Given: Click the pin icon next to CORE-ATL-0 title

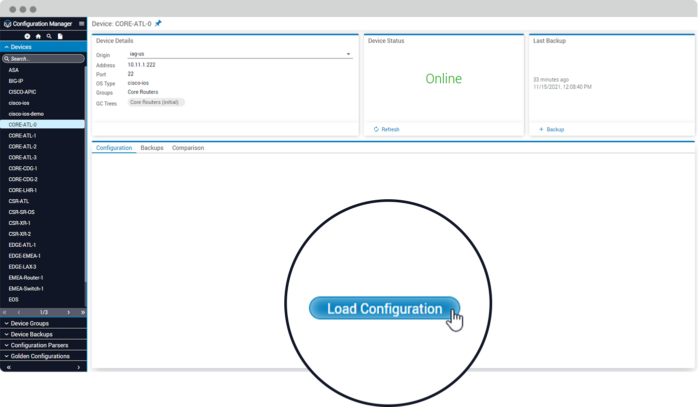Looking at the screenshot, I should (158, 23).
